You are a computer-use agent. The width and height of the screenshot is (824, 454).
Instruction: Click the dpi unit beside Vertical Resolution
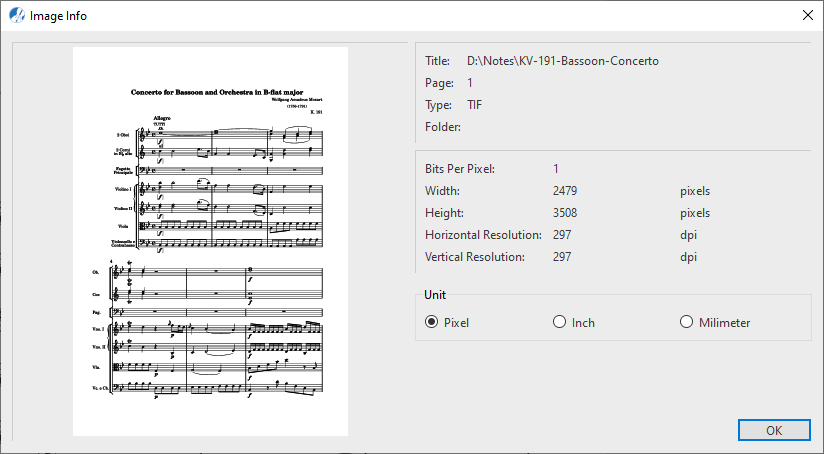(x=688, y=257)
